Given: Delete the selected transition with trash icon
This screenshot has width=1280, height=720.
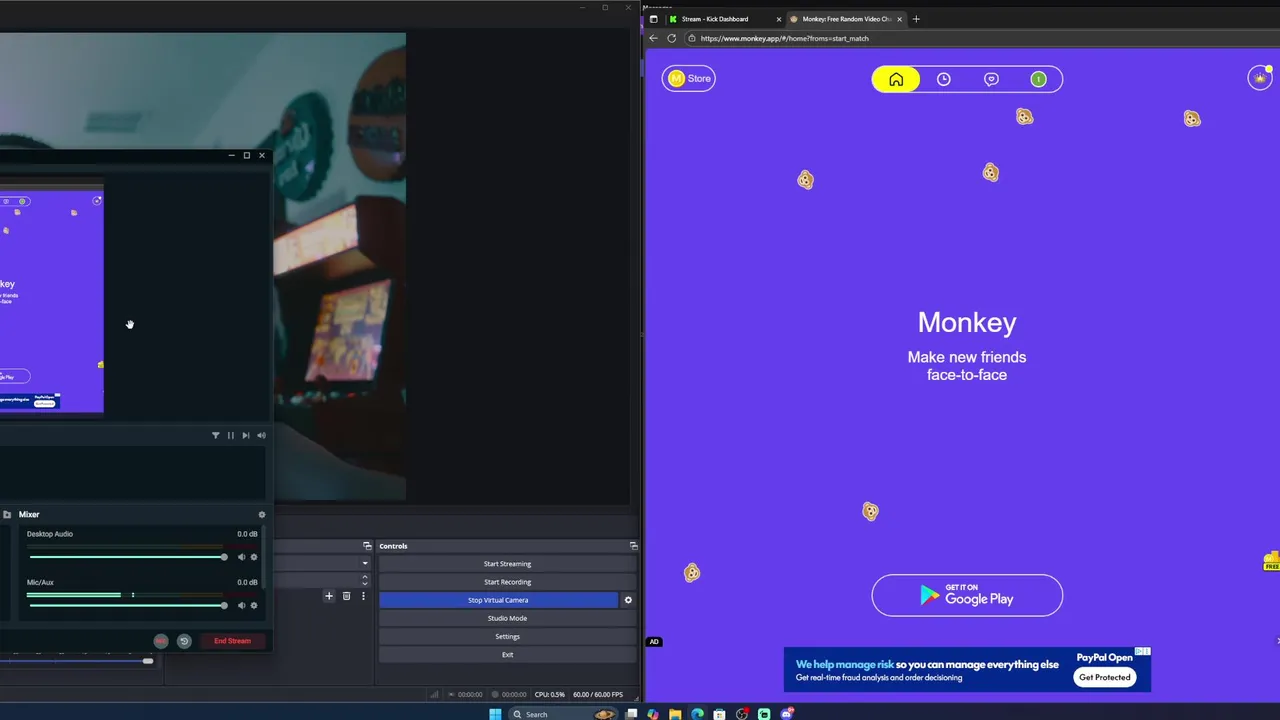Looking at the screenshot, I should (x=346, y=596).
